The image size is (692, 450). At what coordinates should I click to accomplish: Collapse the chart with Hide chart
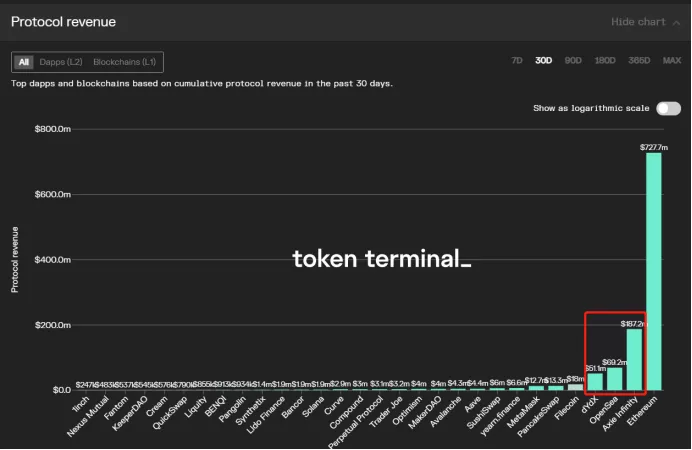[x=645, y=22]
